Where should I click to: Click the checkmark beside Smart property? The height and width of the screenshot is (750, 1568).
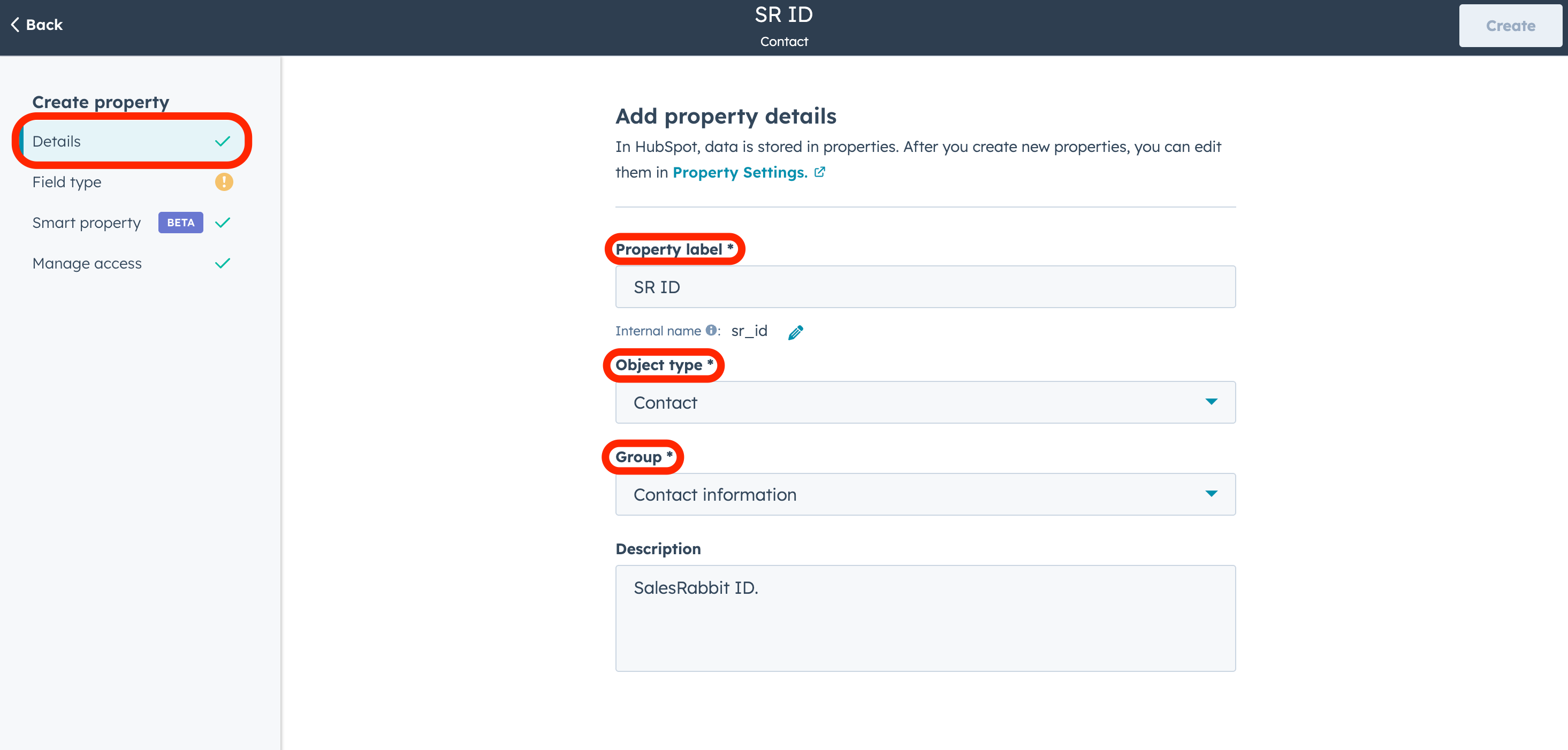[223, 223]
